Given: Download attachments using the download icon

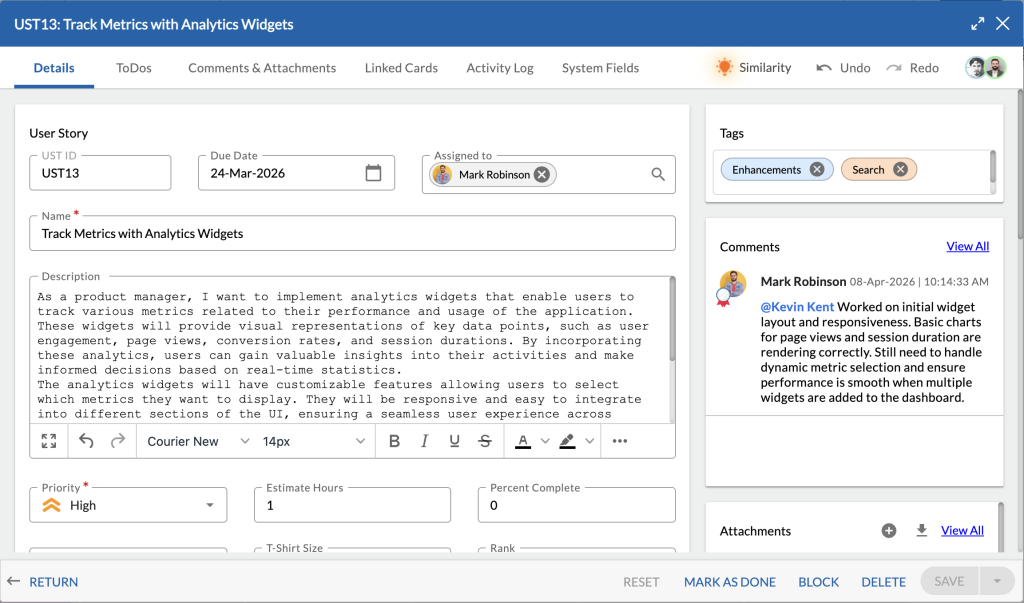Looking at the screenshot, I should (x=921, y=530).
